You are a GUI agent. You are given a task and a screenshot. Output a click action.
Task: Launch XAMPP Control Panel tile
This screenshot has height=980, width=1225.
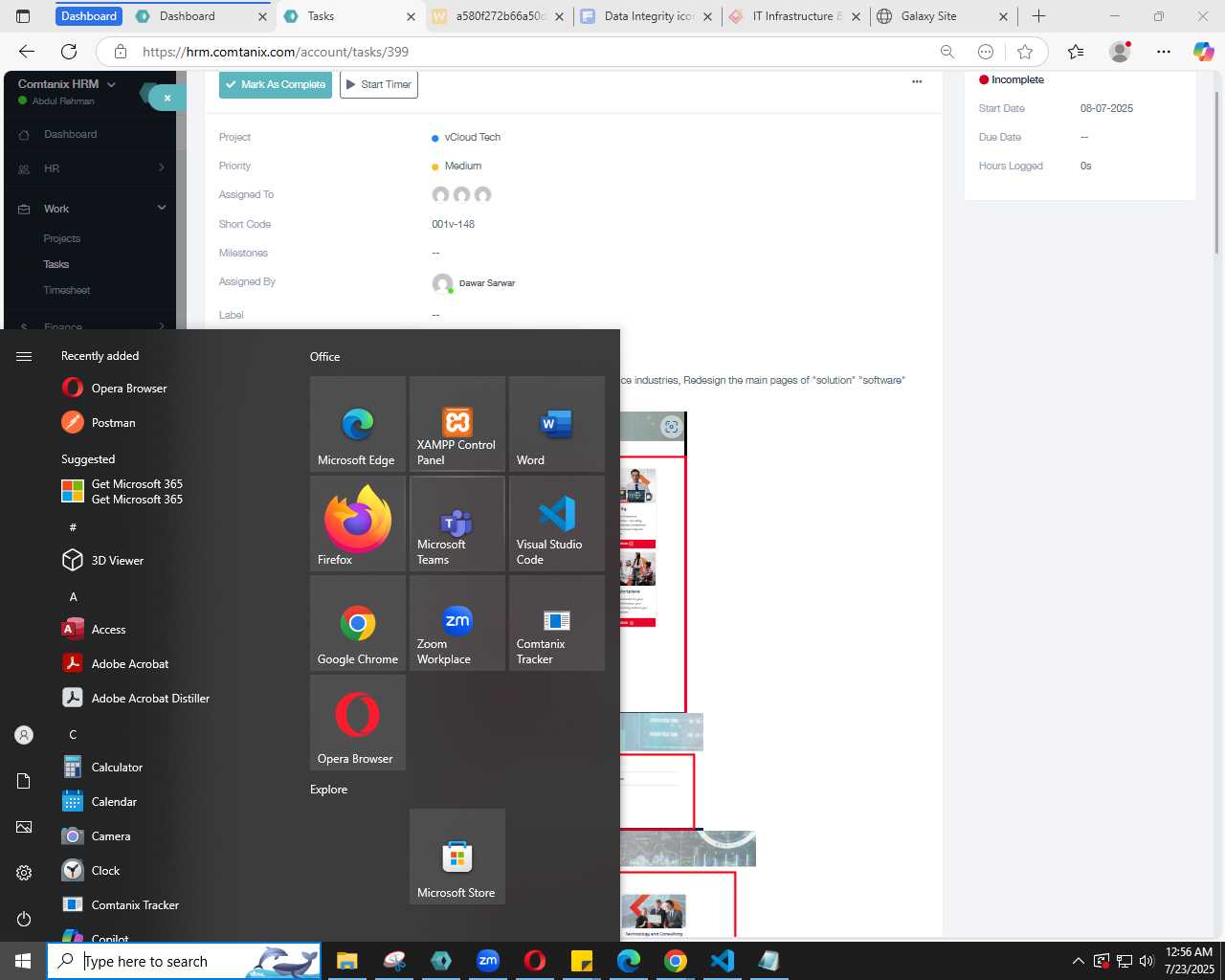coord(457,424)
